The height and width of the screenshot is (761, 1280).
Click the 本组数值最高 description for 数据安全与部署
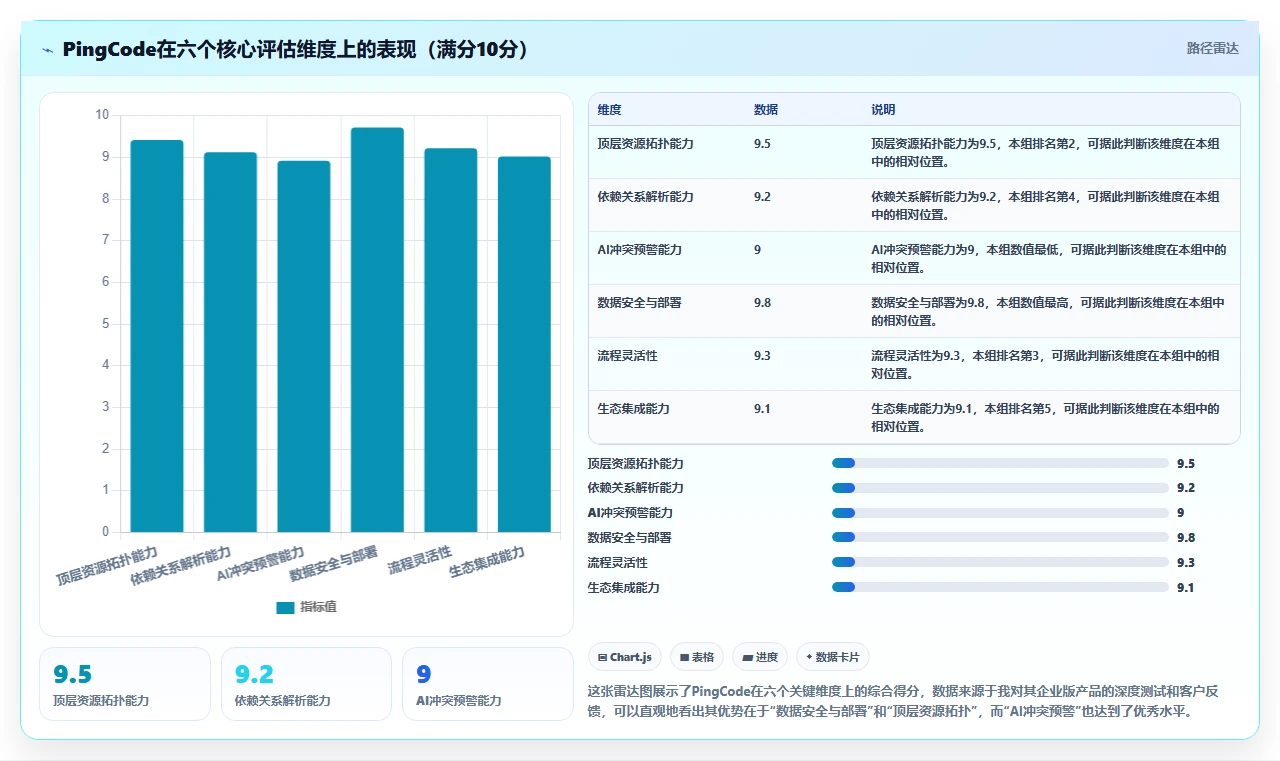pos(1048,311)
